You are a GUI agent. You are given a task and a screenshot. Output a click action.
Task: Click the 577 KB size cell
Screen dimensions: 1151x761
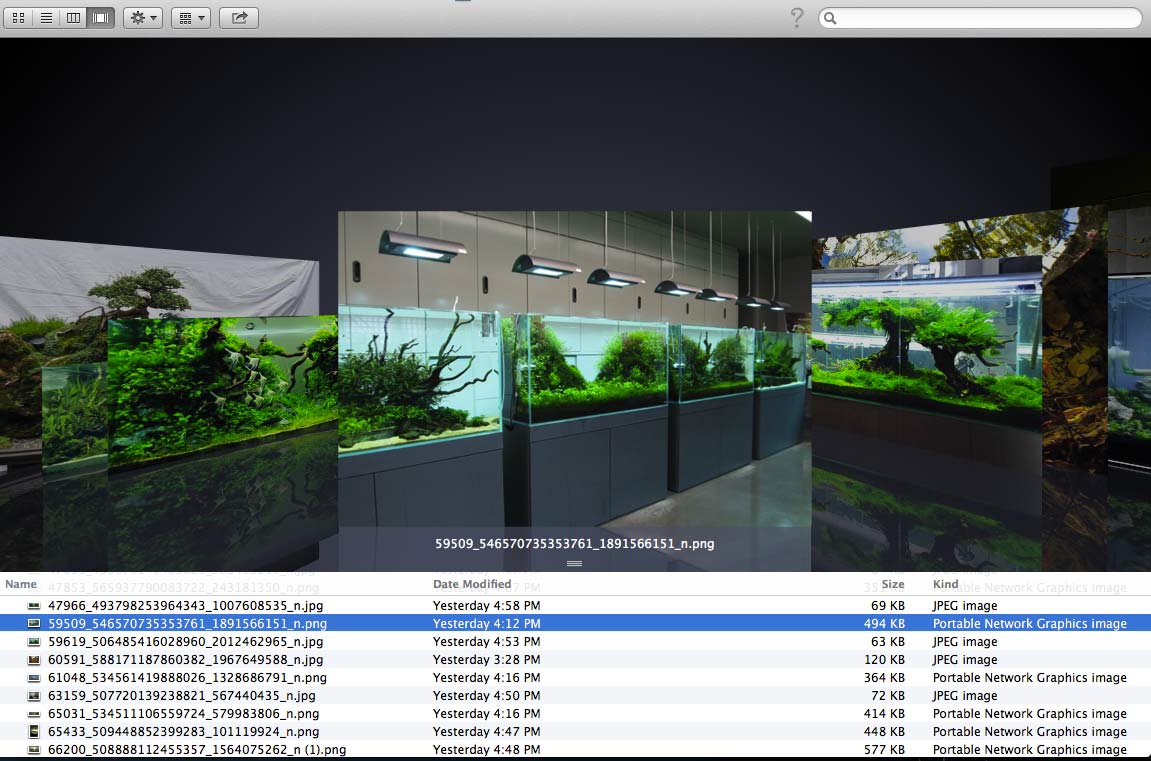884,749
